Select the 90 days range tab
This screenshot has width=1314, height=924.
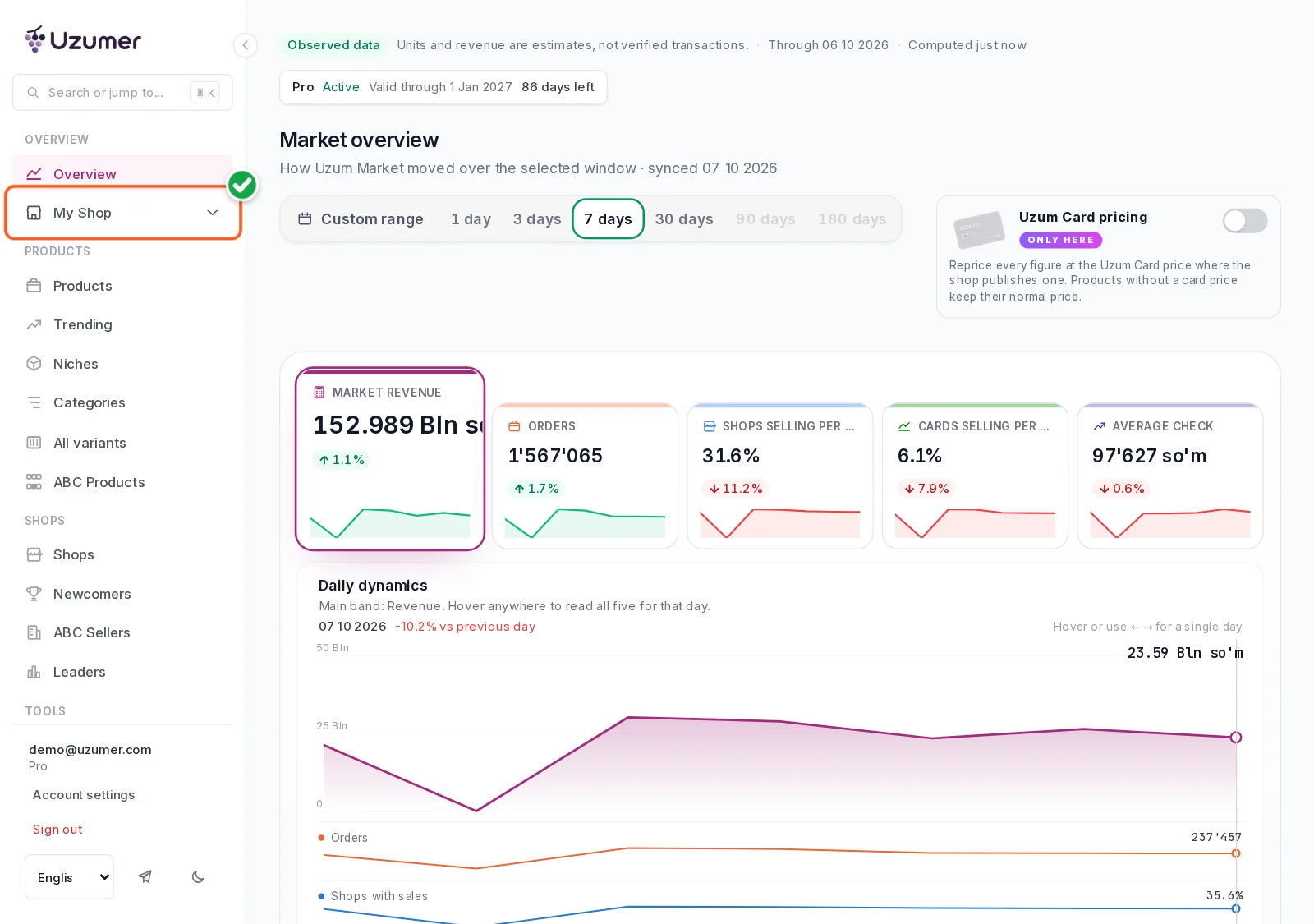point(765,219)
